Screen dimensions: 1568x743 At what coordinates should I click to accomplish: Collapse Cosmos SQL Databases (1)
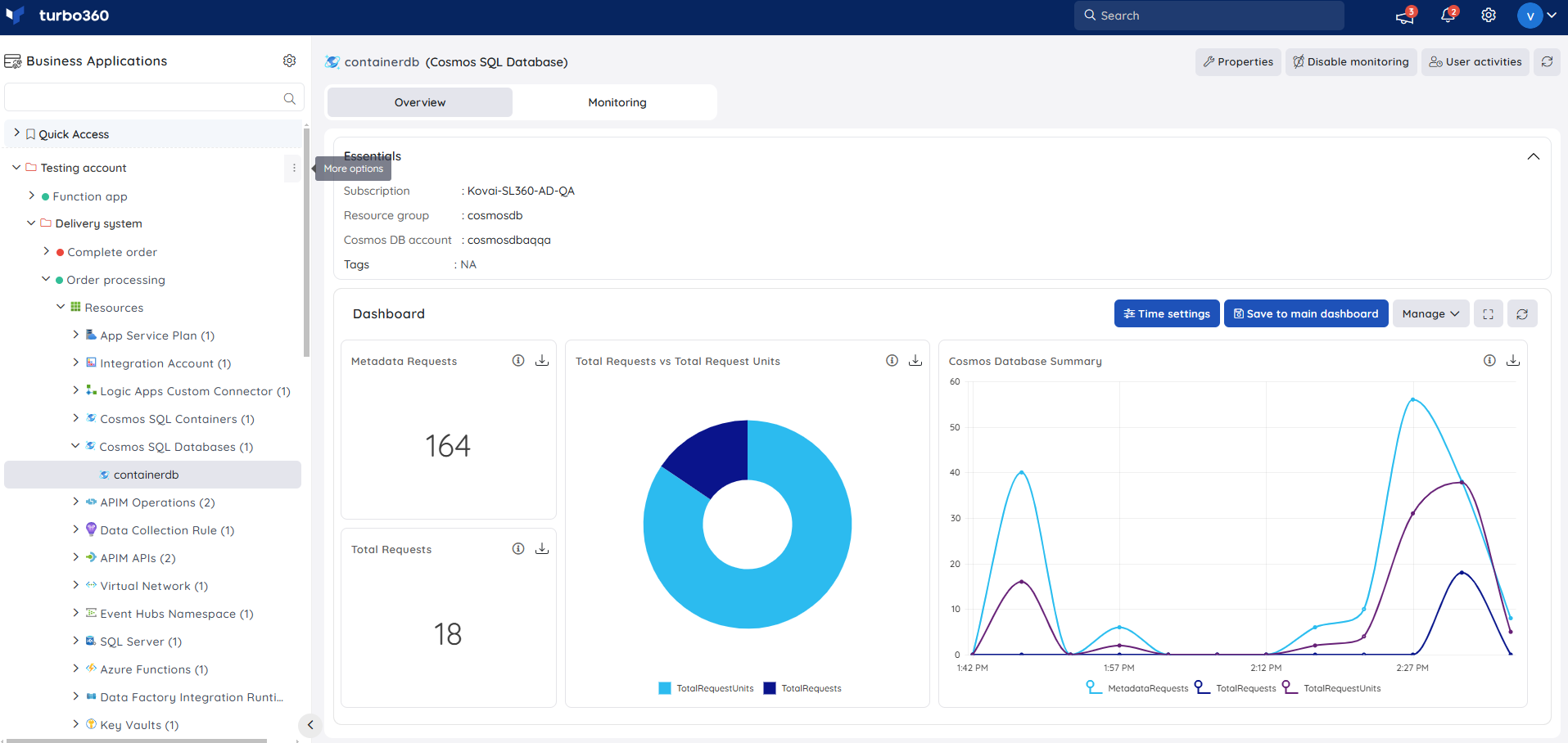75,446
